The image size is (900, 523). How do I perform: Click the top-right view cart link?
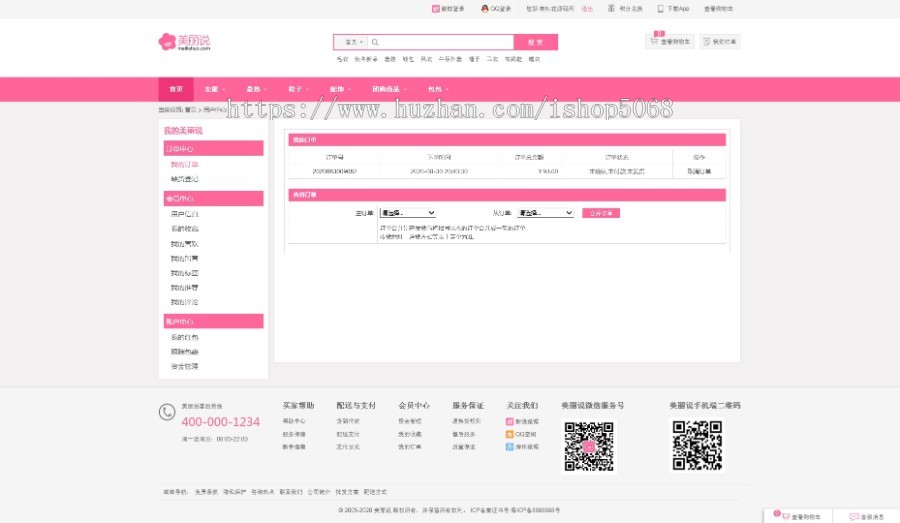(x=718, y=9)
